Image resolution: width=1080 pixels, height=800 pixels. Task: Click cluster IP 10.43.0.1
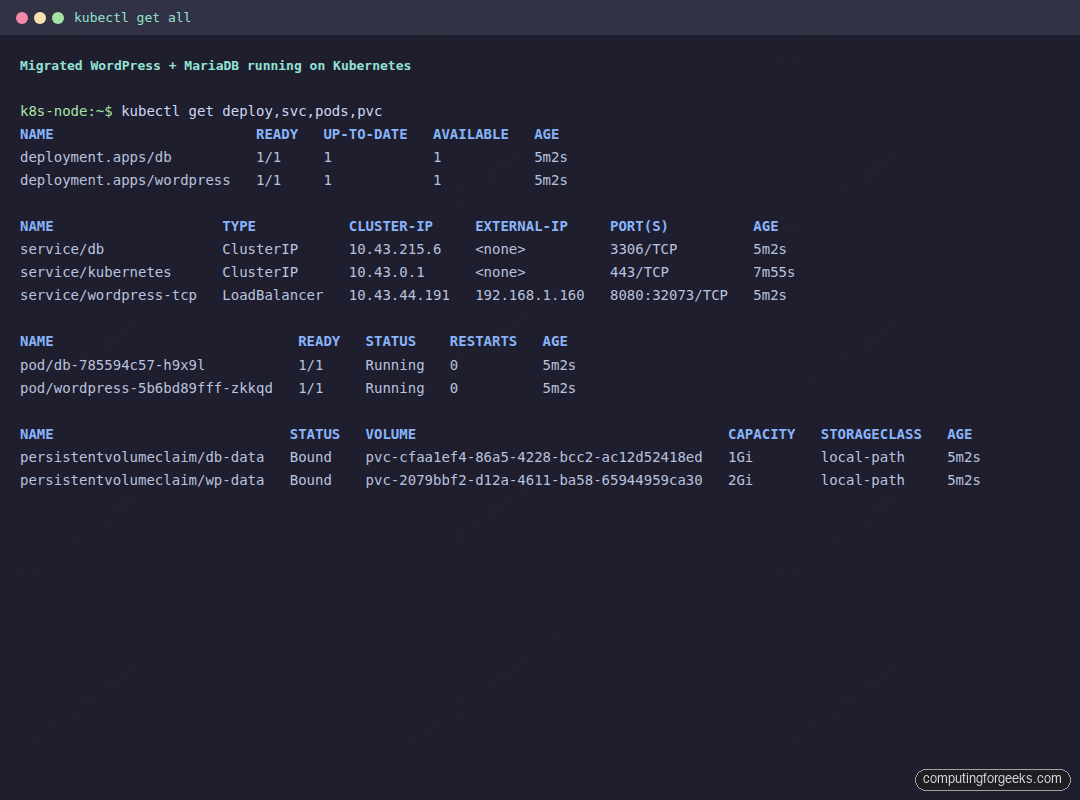[386, 272]
